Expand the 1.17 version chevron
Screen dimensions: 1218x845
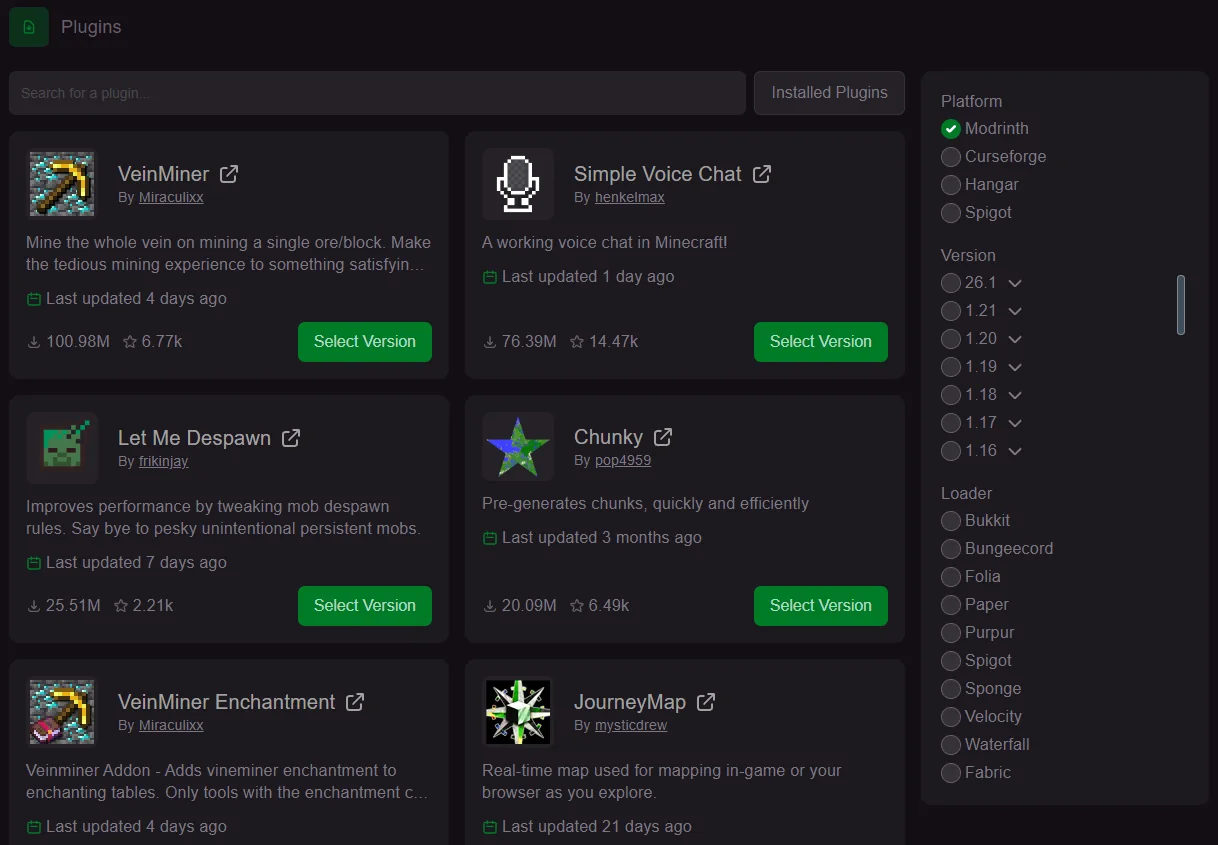(1015, 424)
